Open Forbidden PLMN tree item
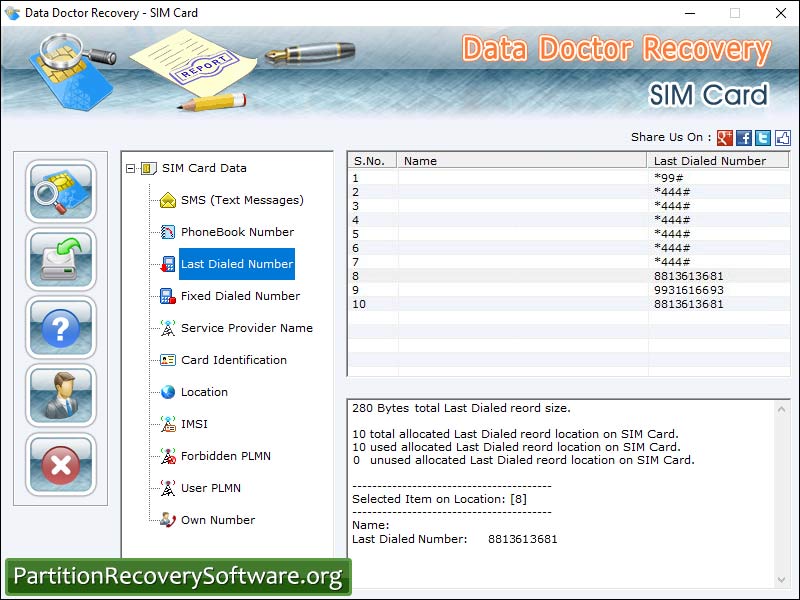 226,456
